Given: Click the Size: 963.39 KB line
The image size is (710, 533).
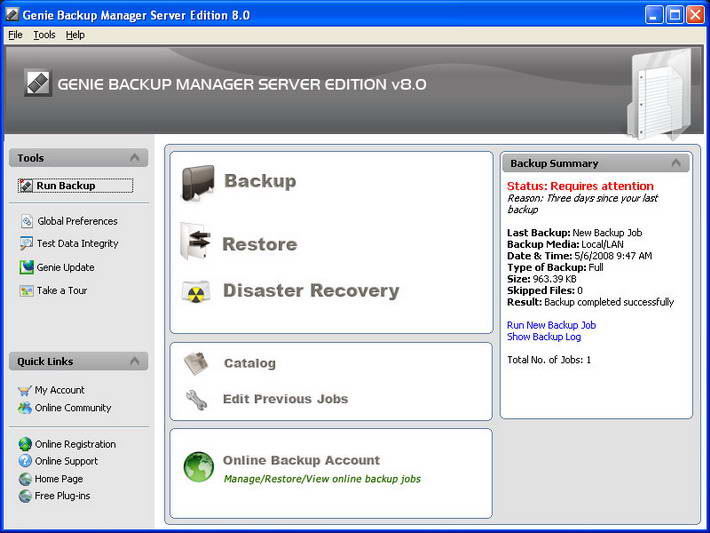Looking at the screenshot, I should (542, 279).
